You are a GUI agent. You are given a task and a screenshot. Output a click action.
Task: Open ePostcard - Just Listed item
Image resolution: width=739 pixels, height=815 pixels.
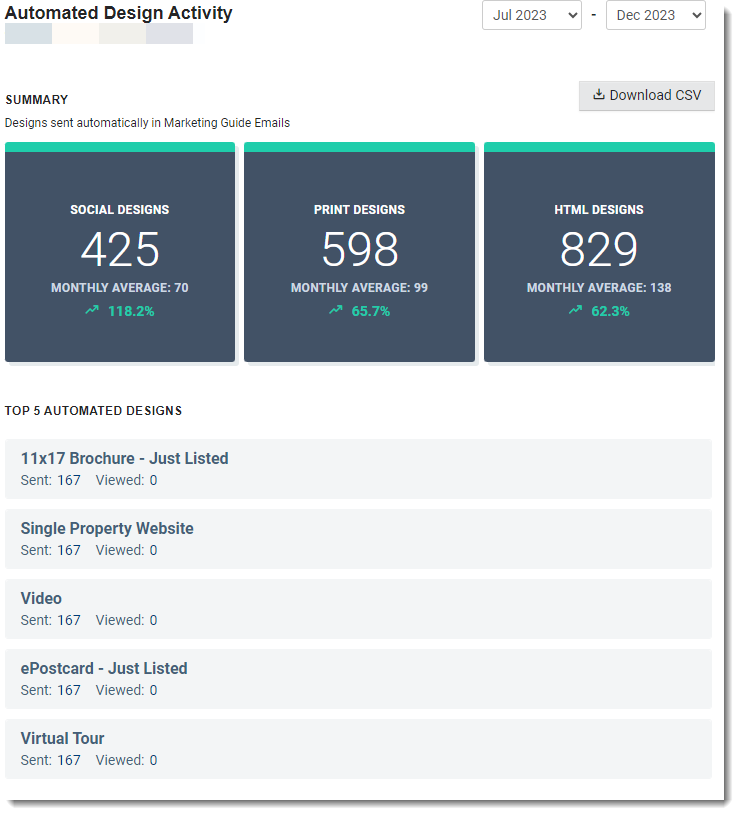[358, 678]
